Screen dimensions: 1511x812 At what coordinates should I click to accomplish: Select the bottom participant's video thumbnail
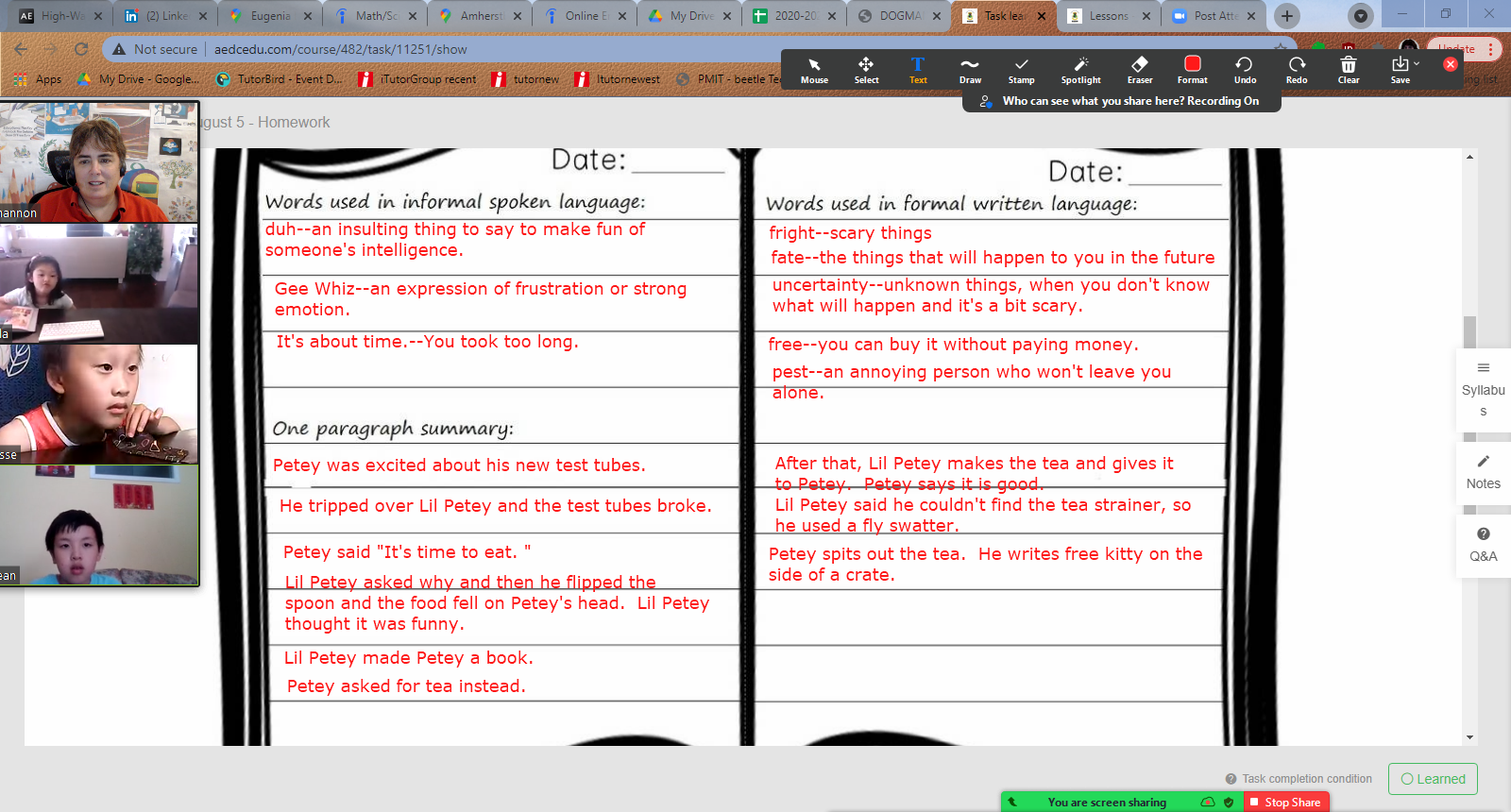(99, 525)
